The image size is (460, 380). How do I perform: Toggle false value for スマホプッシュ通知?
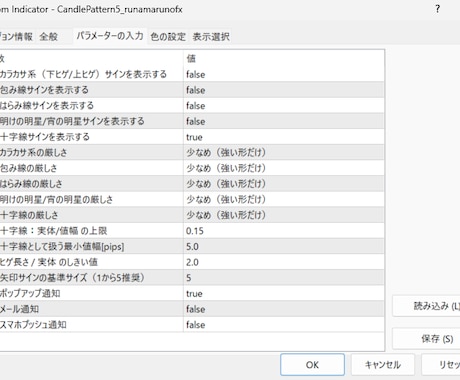click(284, 325)
